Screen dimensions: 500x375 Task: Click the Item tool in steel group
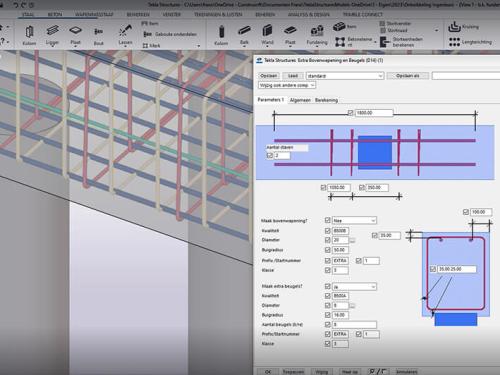150,24
